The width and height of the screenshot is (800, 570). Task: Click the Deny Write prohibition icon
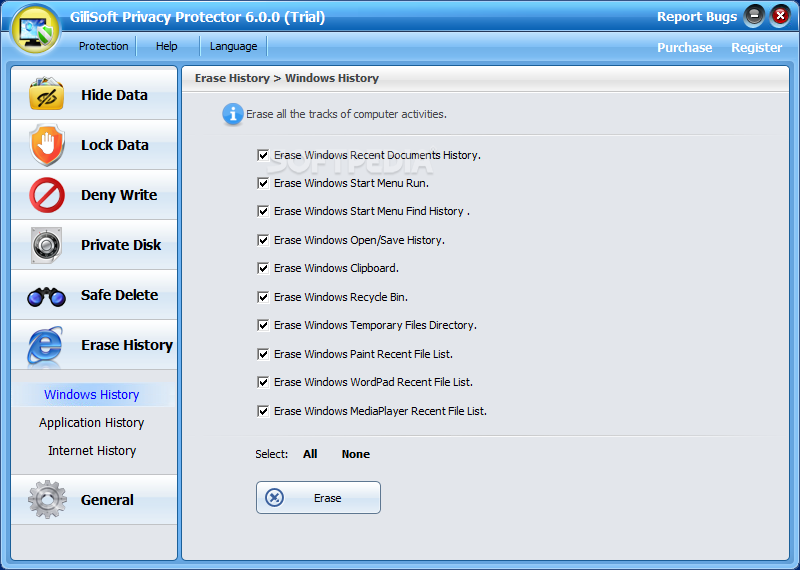coord(47,195)
